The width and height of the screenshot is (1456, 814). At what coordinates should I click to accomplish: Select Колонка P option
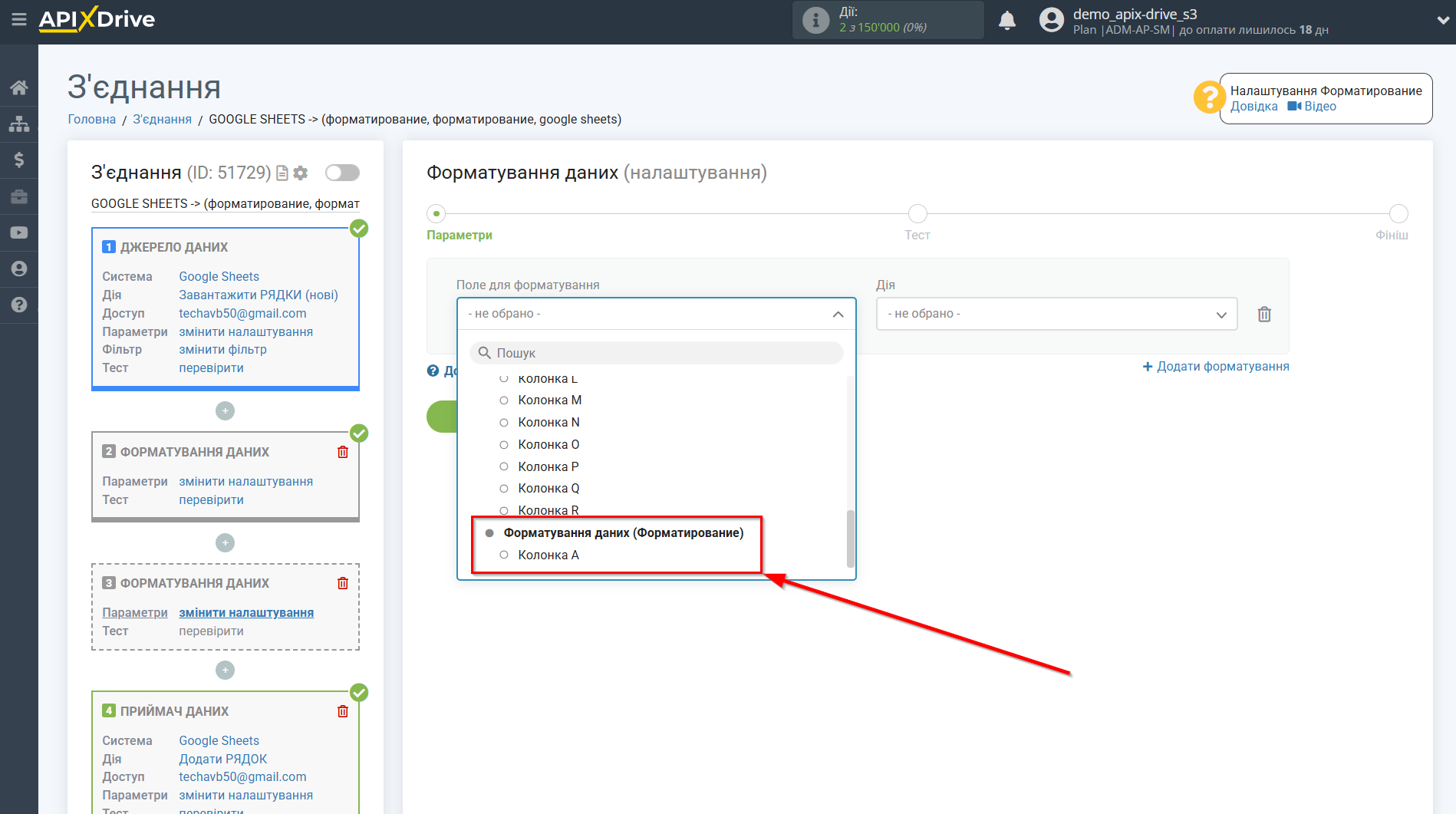click(548, 466)
